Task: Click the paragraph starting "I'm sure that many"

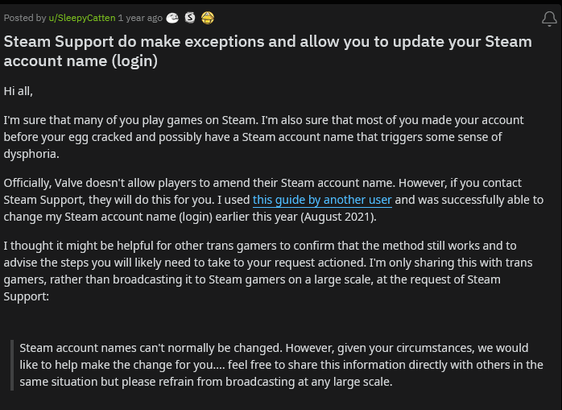Action: (263, 137)
